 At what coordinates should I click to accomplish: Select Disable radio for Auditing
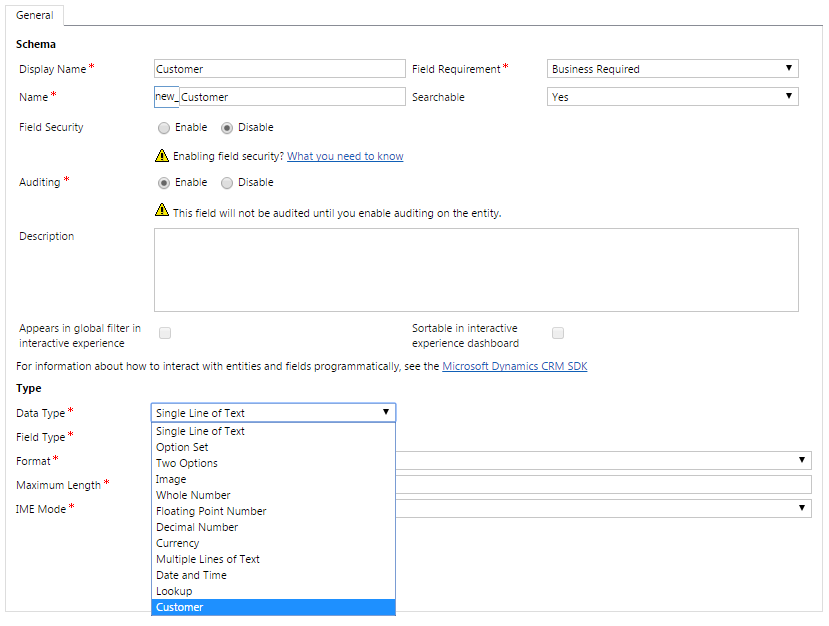click(227, 183)
